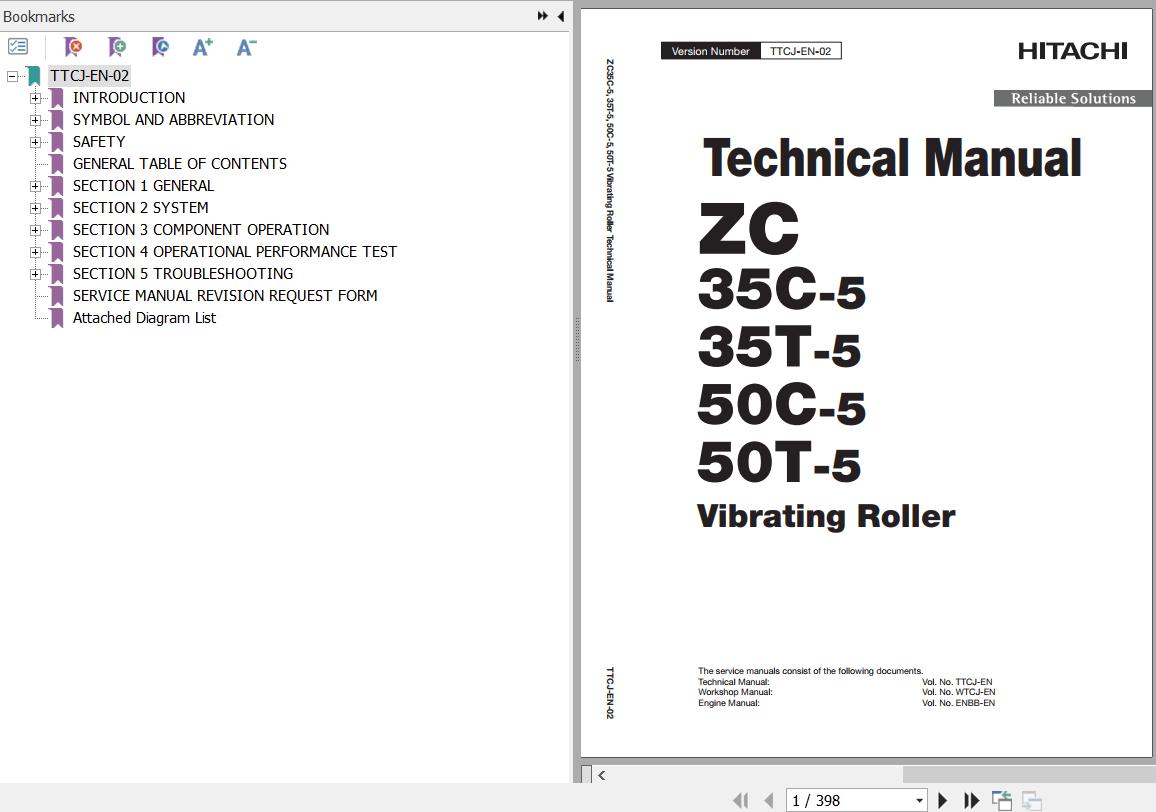Go to first page arrow
Viewport: 1156px width, 812px height.
(x=741, y=800)
